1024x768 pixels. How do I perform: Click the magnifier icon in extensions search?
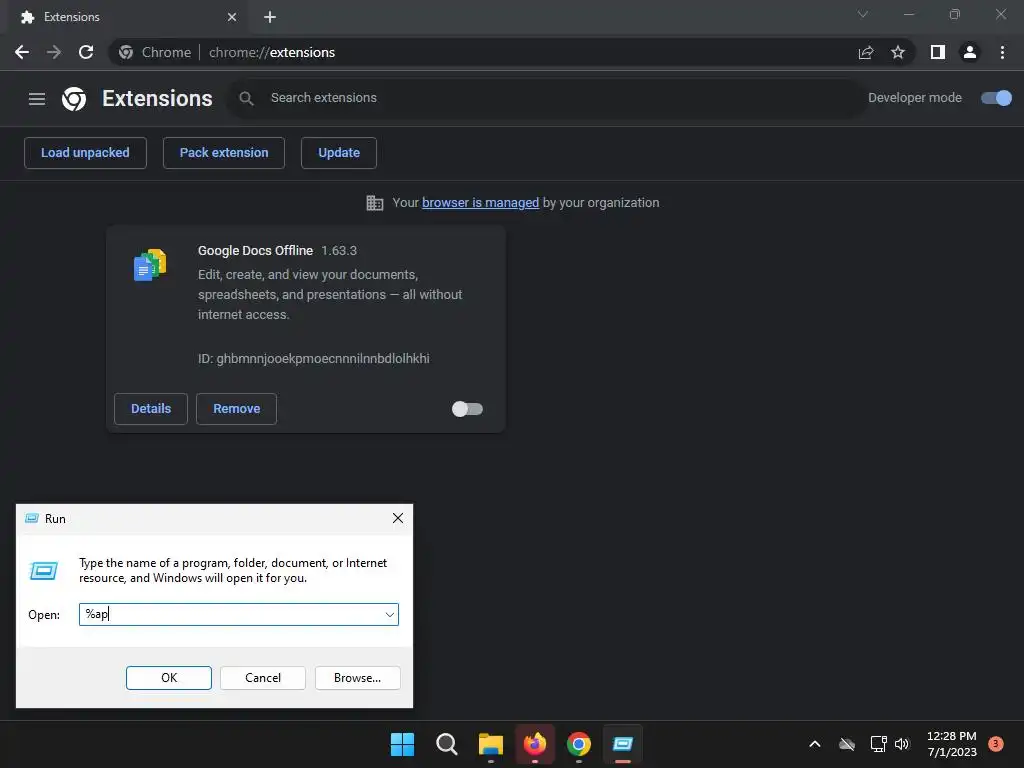pos(246,98)
